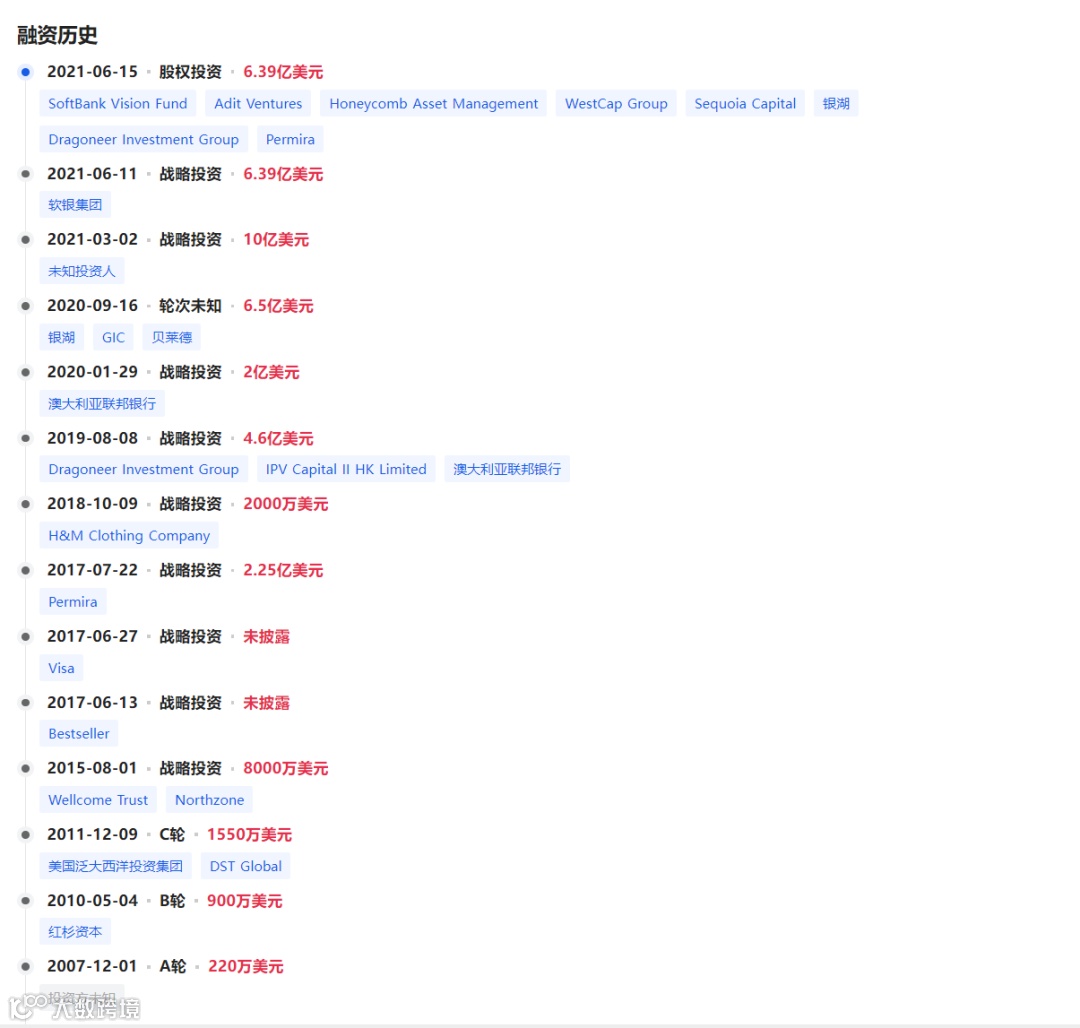1080x1028 pixels.
Task: Select timeline dot for 2020-09-16
Action: 25,306
